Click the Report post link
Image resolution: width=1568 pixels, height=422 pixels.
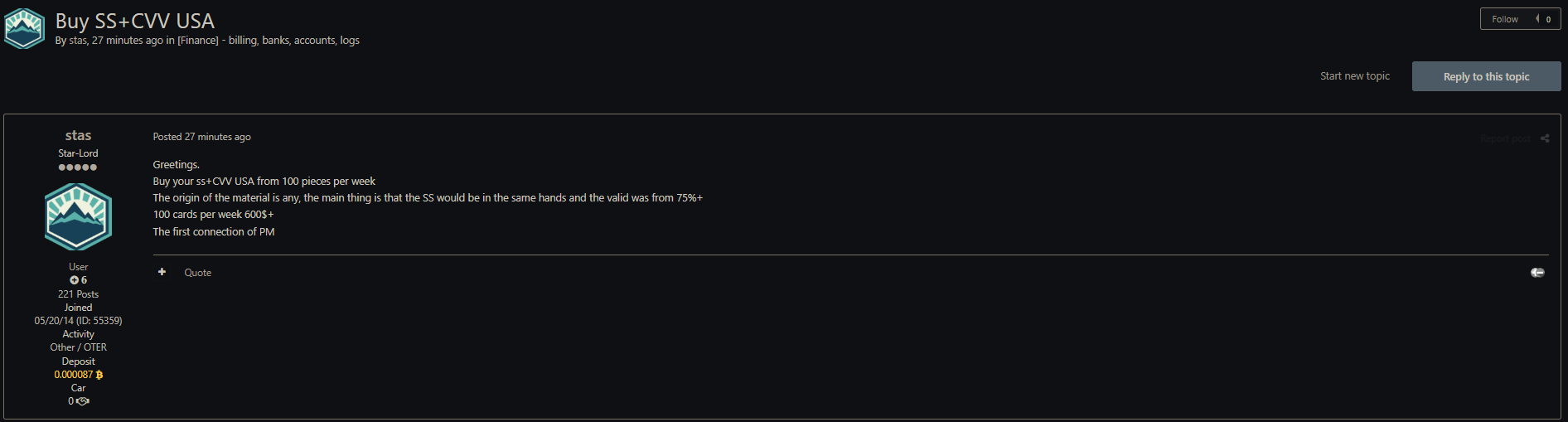tap(1505, 138)
